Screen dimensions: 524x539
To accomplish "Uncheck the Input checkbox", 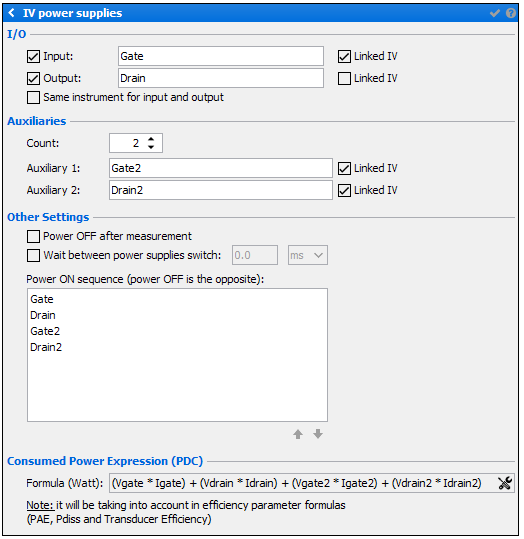I will (x=33, y=56).
